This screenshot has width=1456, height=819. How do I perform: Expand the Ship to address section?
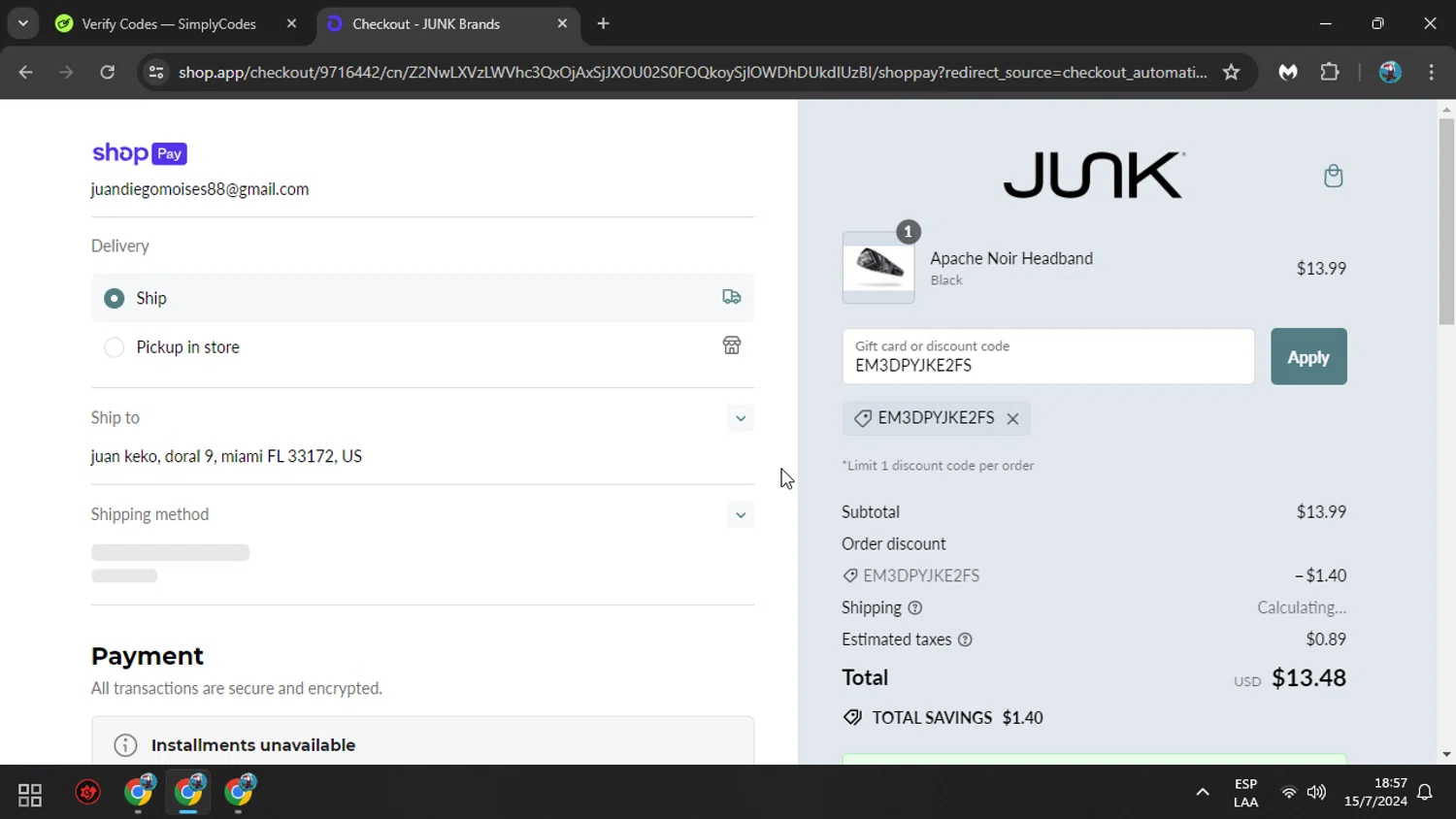coord(741,418)
